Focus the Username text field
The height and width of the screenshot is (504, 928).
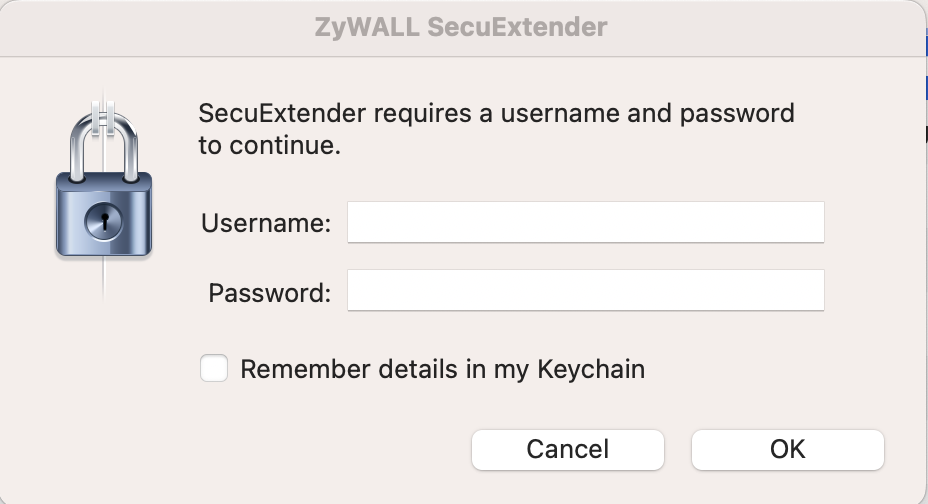pos(585,222)
